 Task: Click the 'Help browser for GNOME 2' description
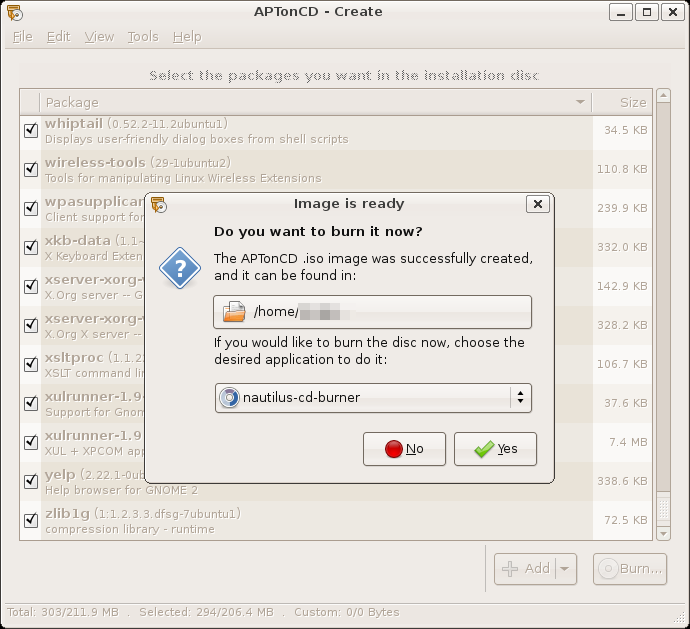click(x=121, y=490)
